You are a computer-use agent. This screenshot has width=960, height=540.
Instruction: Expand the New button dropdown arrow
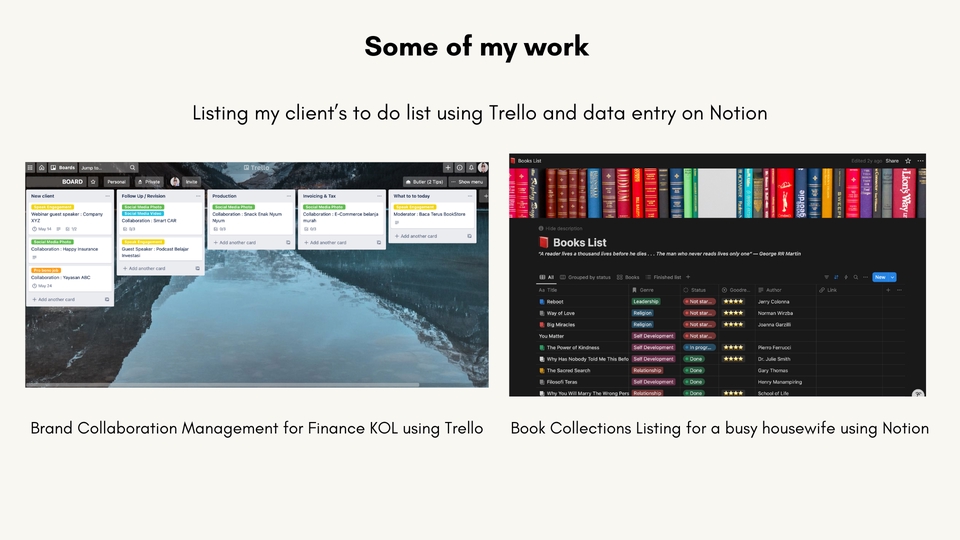tap(892, 277)
